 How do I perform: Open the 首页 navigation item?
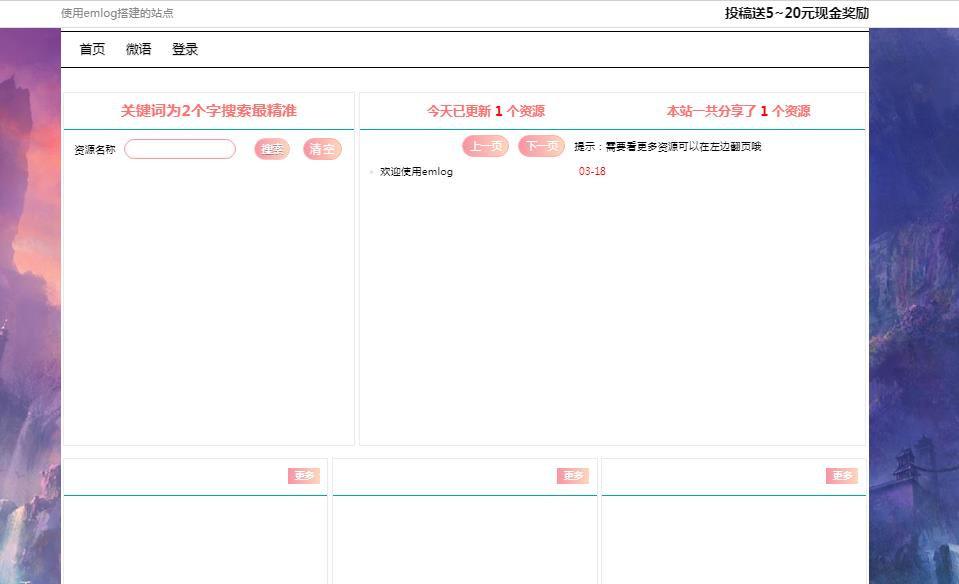point(92,49)
